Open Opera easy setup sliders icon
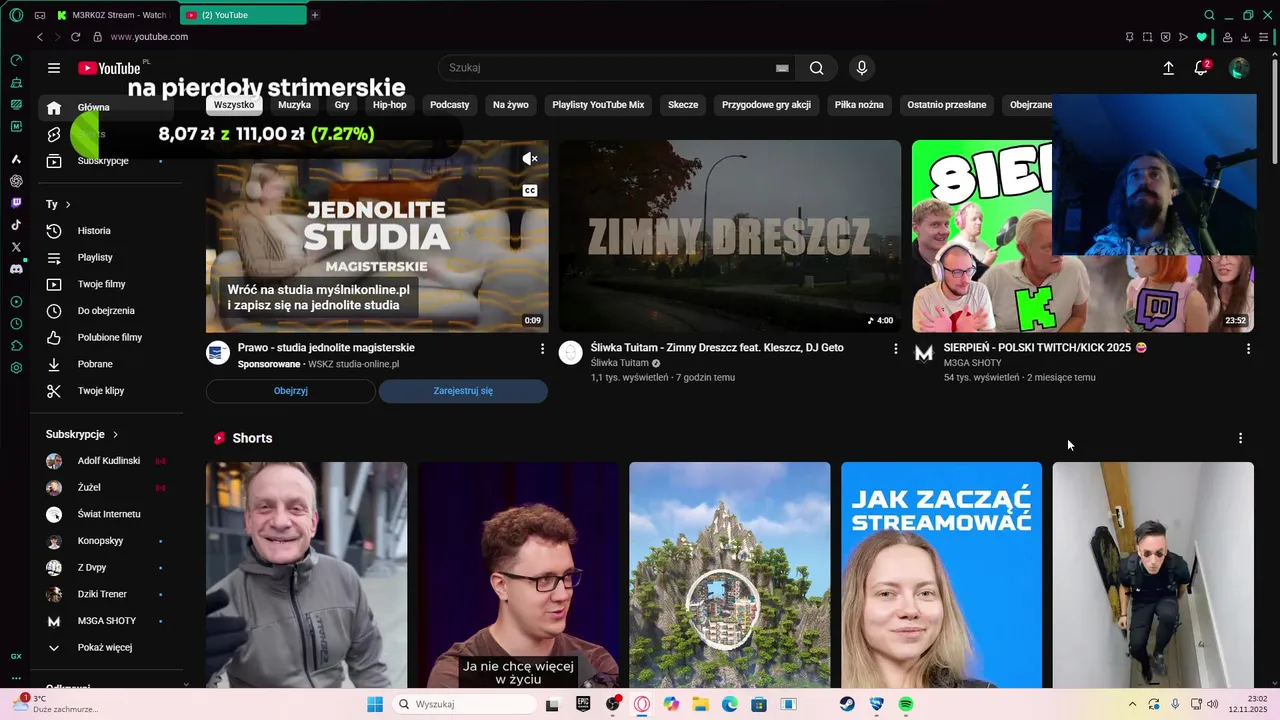This screenshot has width=1280, height=720. pyautogui.click(x=1264, y=37)
